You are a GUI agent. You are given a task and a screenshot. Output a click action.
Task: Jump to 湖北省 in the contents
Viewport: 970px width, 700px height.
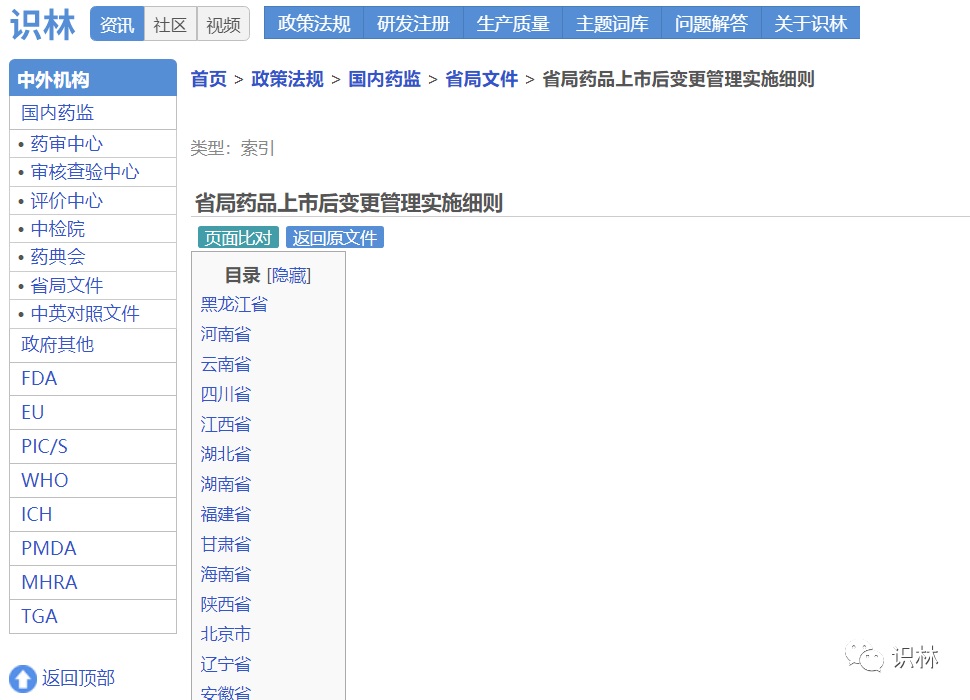pyautogui.click(x=226, y=455)
